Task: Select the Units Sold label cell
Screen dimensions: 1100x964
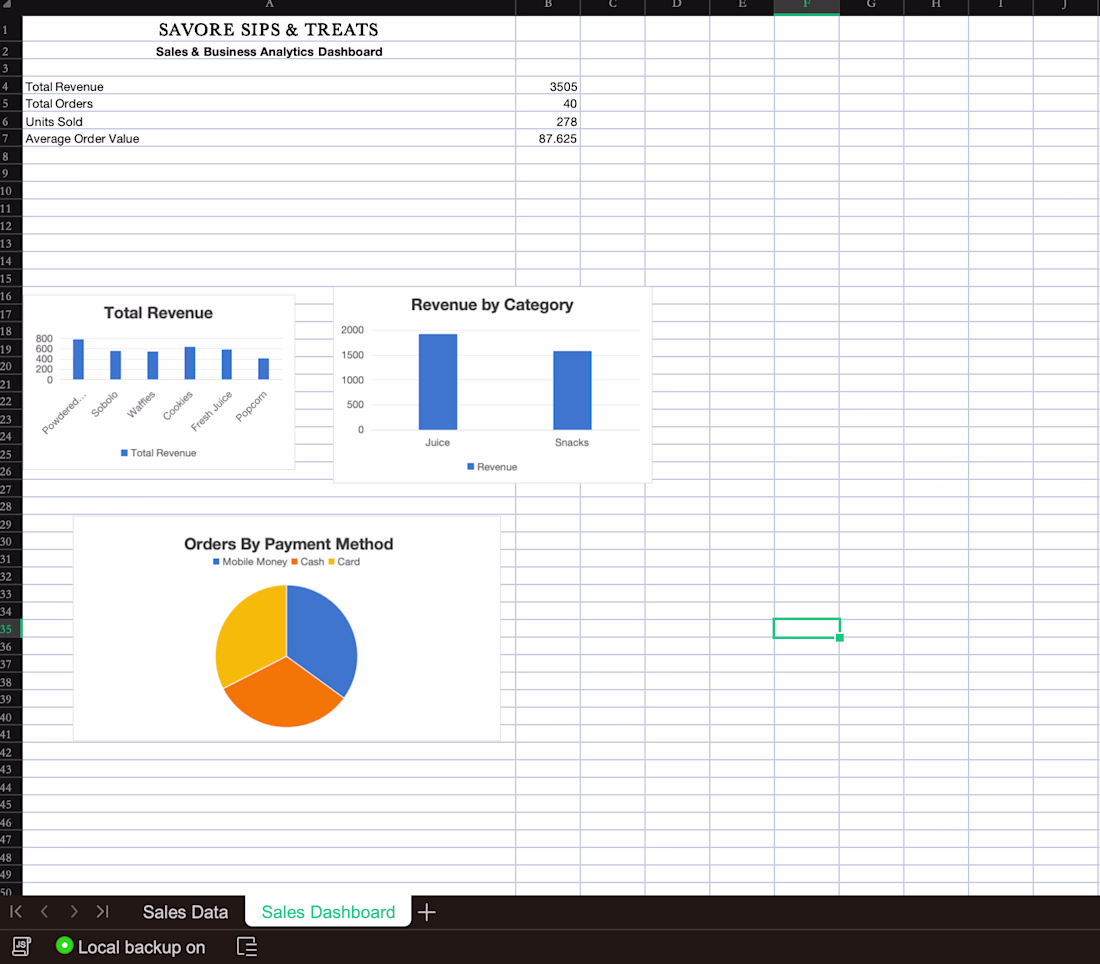Action: pos(269,121)
